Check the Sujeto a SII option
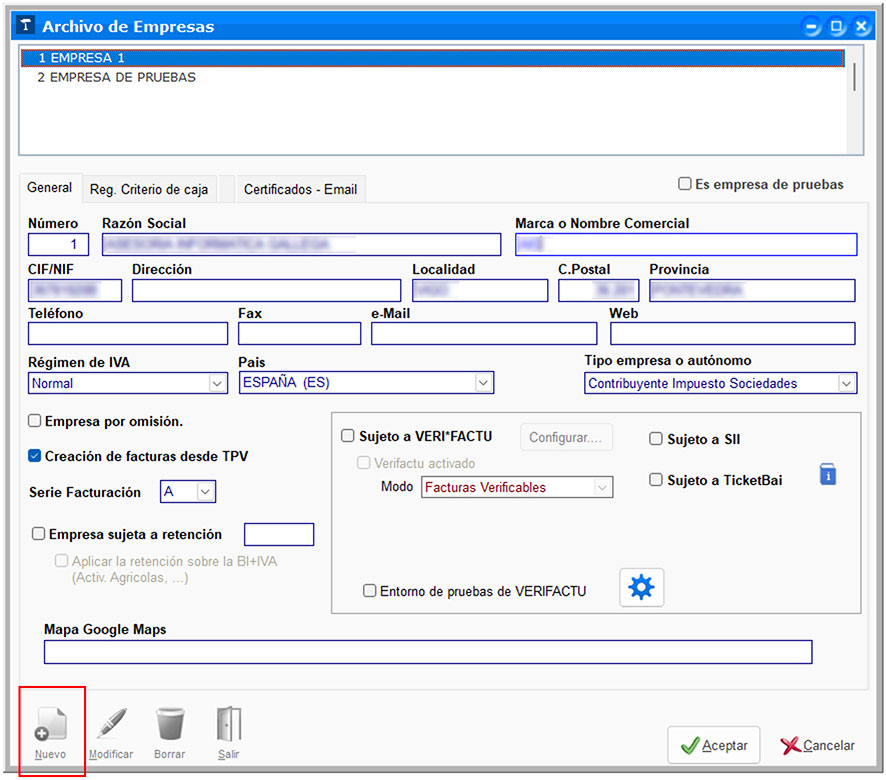Image resolution: width=886 pixels, height=780 pixels. [656, 439]
